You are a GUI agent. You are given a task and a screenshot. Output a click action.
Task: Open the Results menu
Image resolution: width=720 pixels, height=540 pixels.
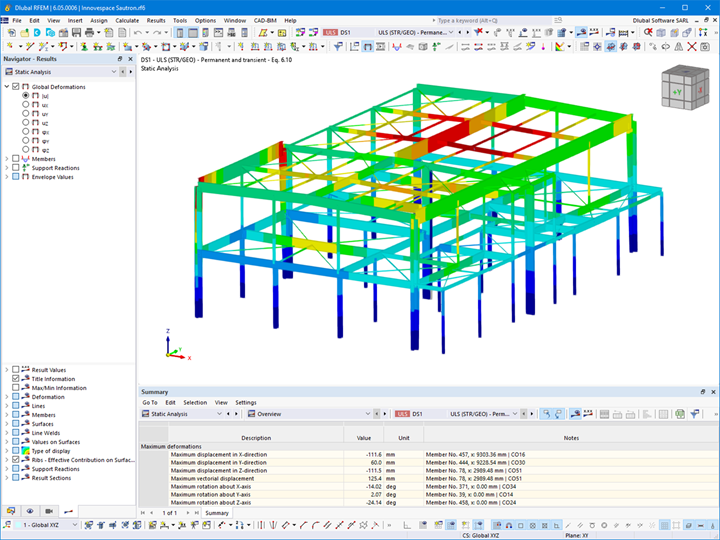click(x=156, y=21)
